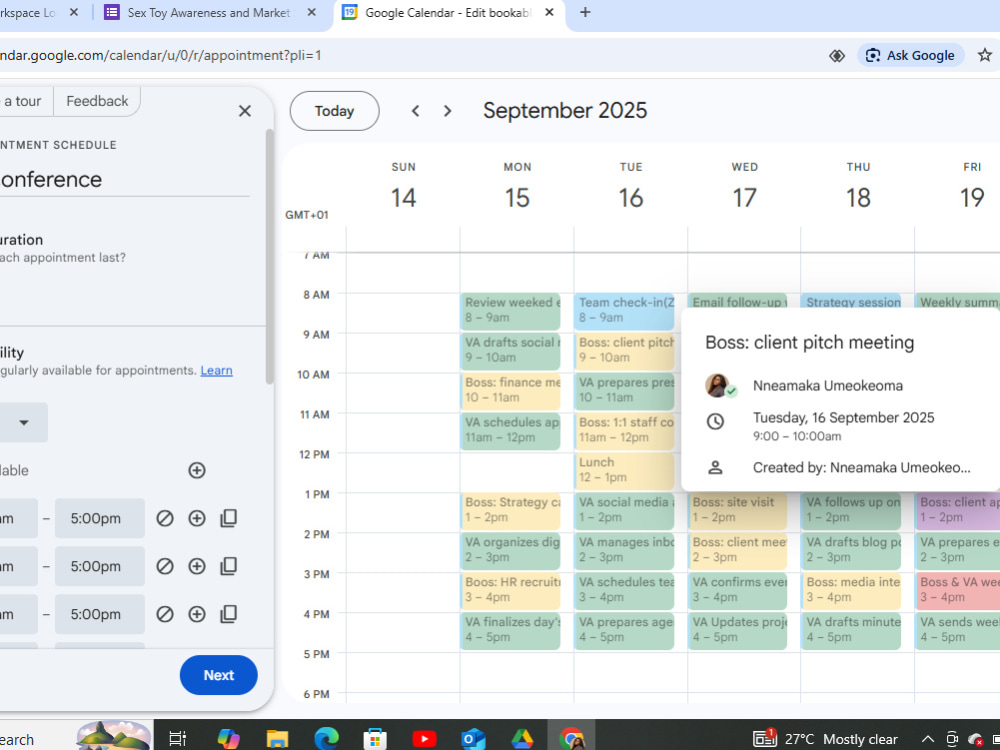Image resolution: width=1000 pixels, height=750 pixels.
Task: Click the Next button
Action: coord(219,675)
